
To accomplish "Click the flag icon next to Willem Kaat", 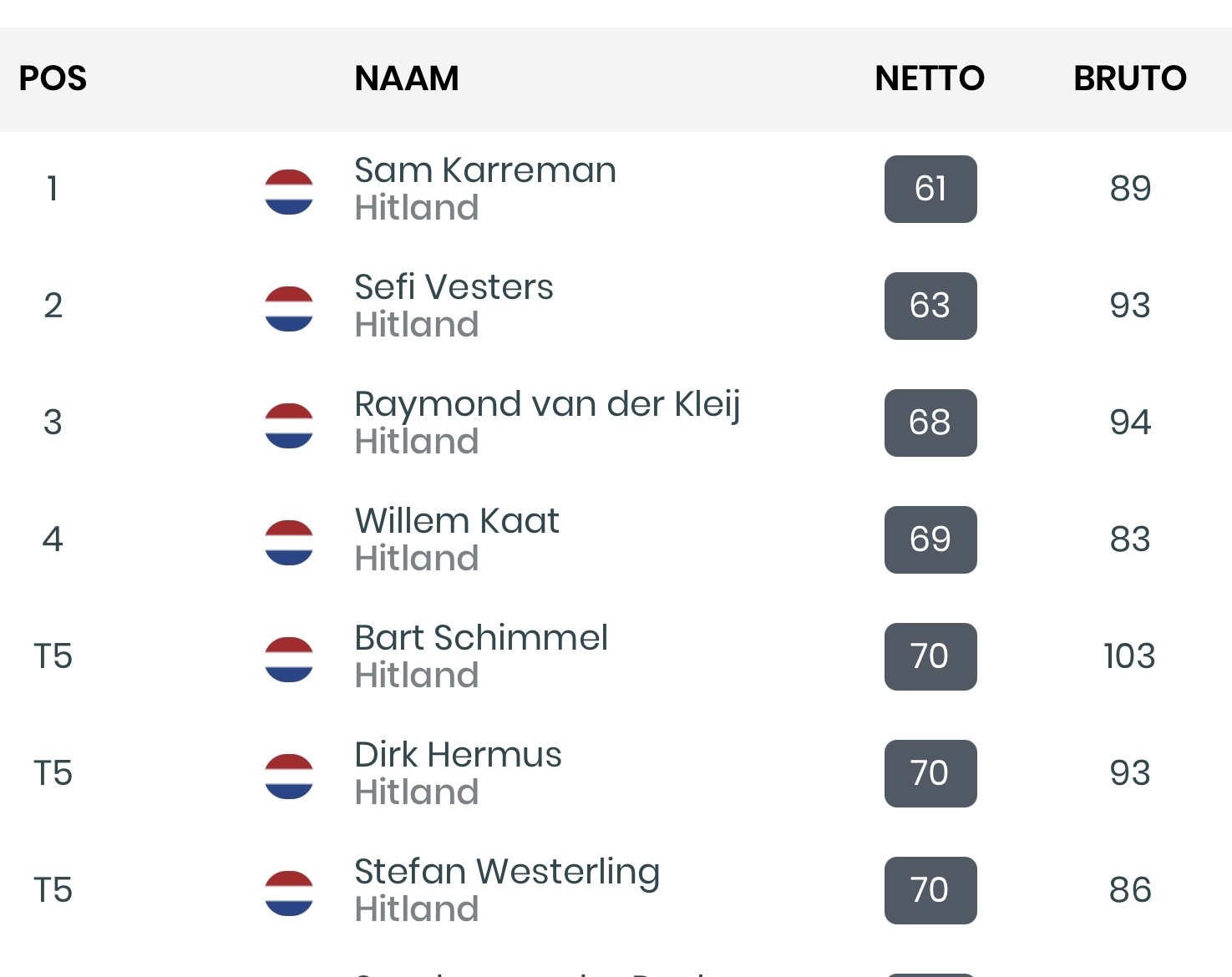I will (x=289, y=543).
